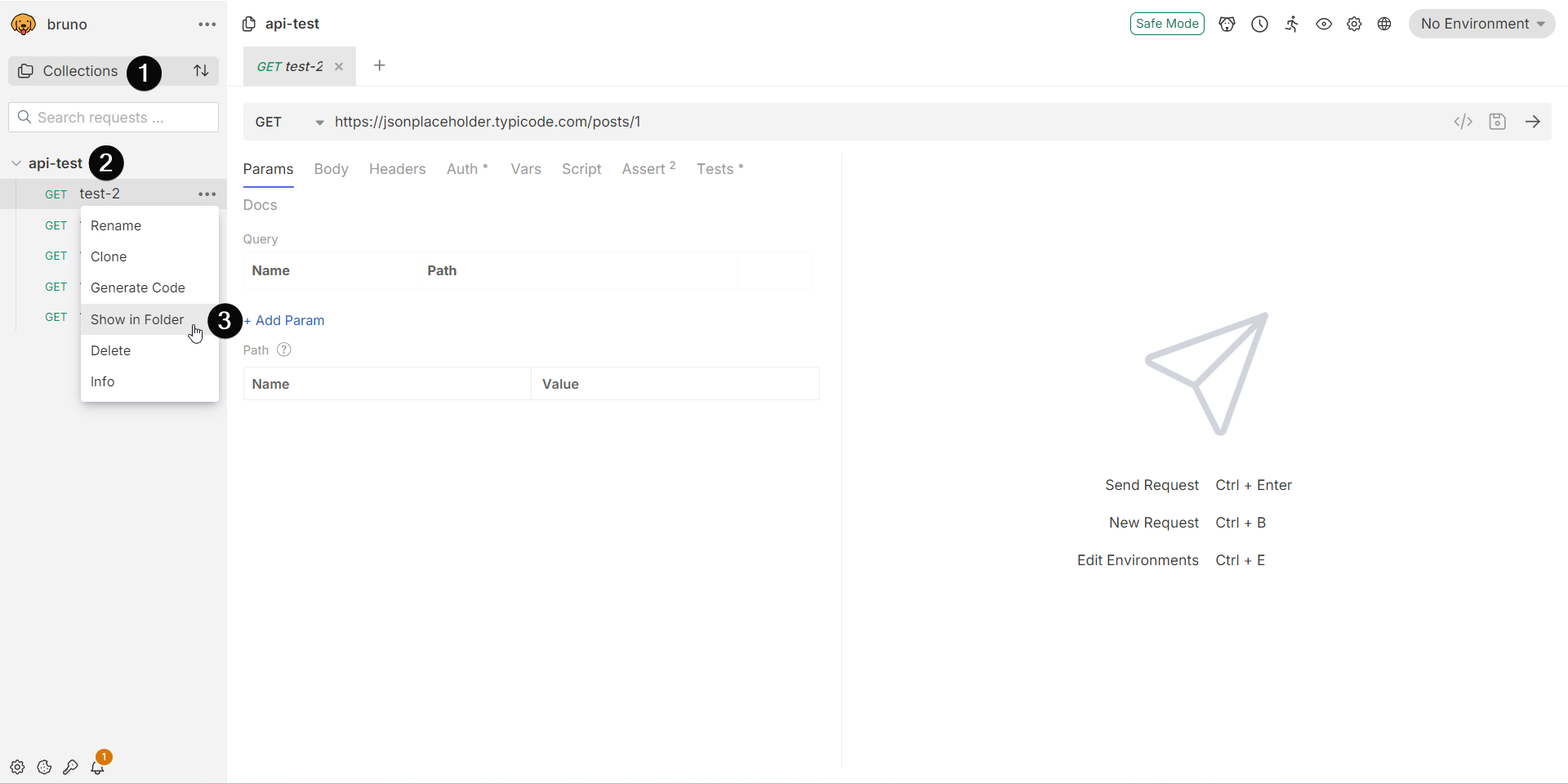Open the global environments globe icon
The image size is (1568, 784).
click(1384, 24)
